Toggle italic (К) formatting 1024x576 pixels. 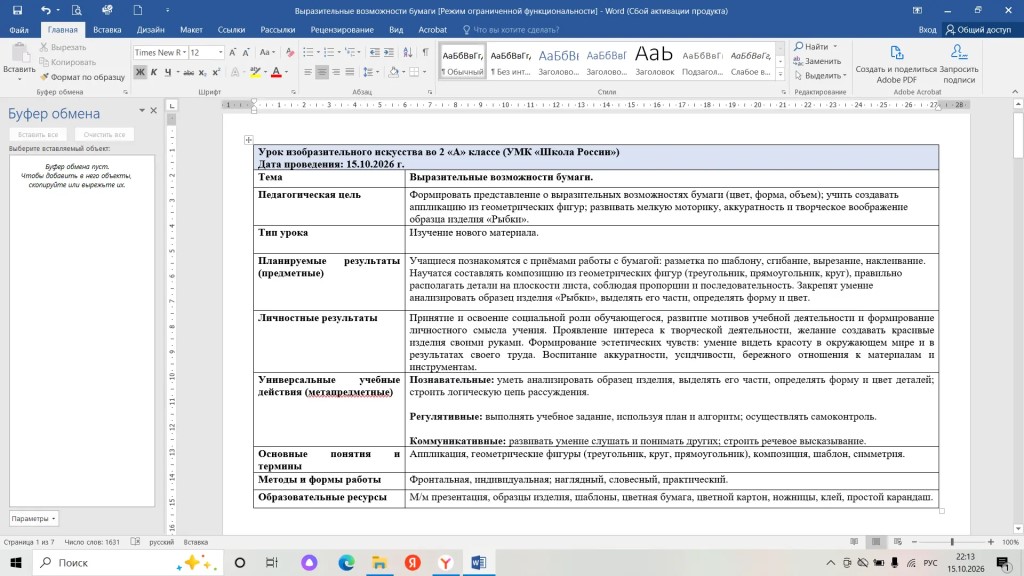tap(154, 72)
